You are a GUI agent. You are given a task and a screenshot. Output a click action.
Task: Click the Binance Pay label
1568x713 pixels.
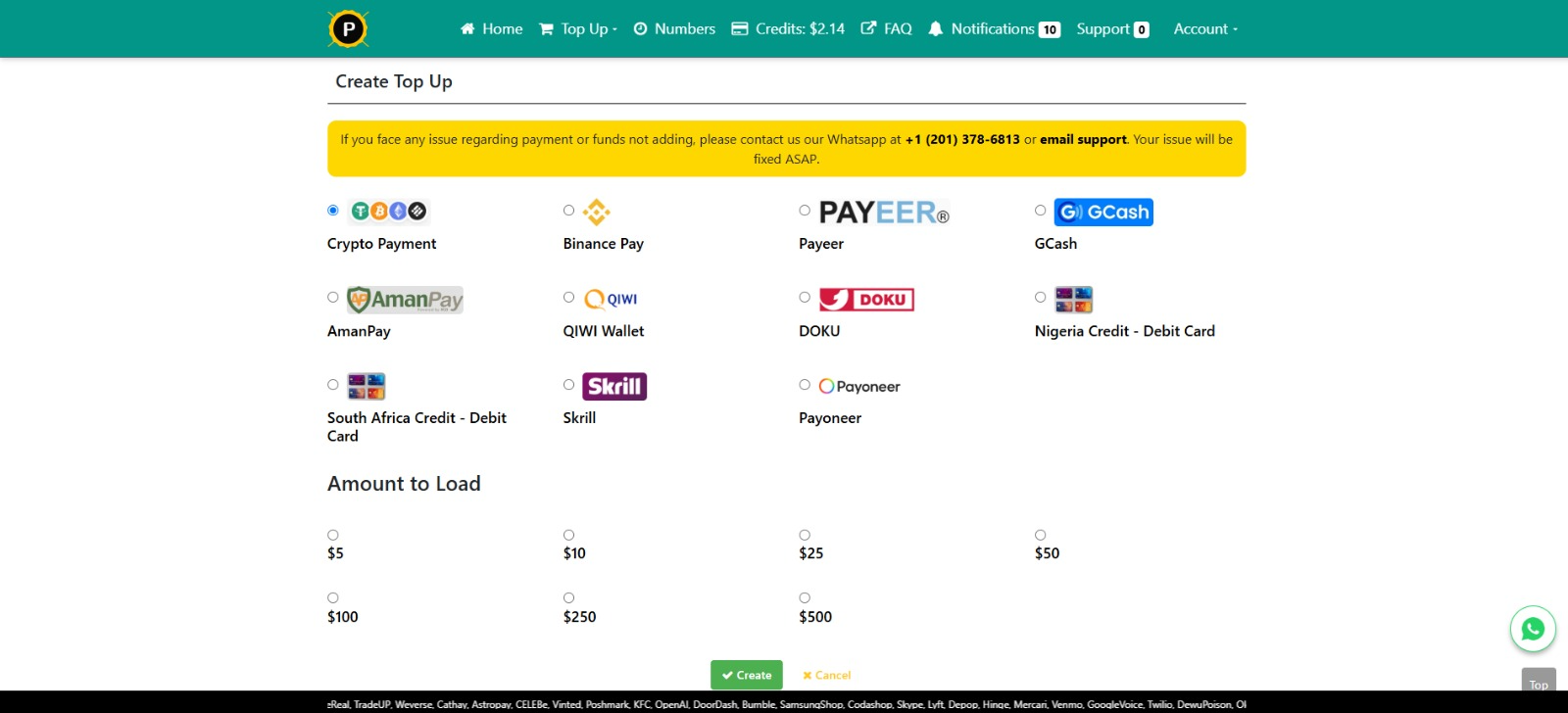point(603,244)
